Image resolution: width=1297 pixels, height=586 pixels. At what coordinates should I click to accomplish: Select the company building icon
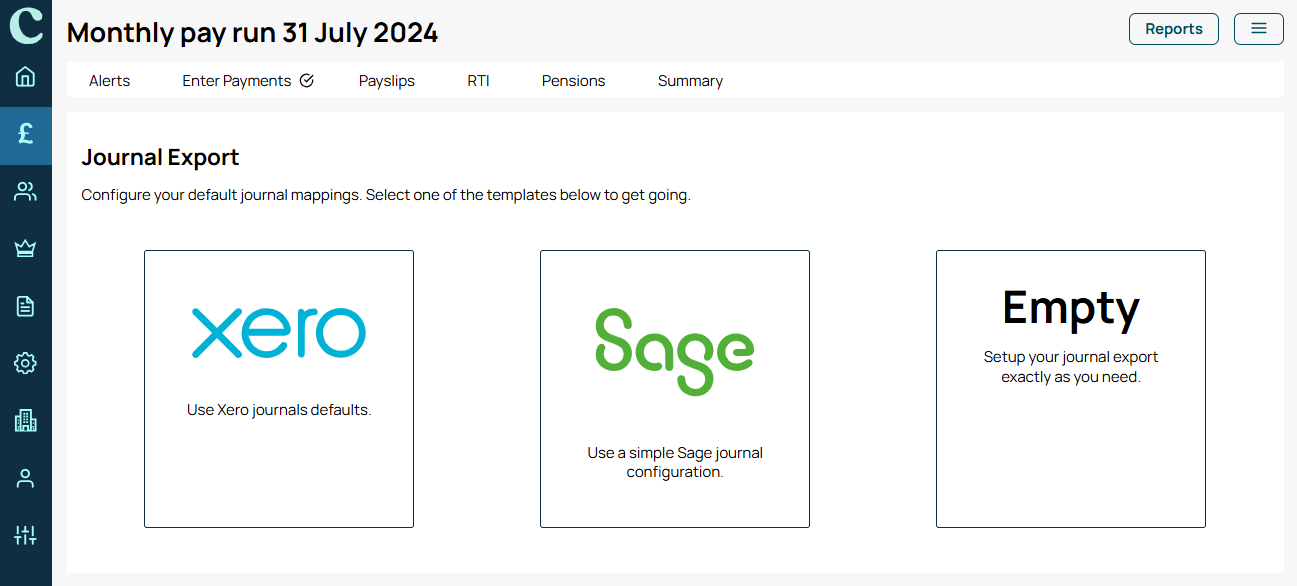tap(26, 421)
